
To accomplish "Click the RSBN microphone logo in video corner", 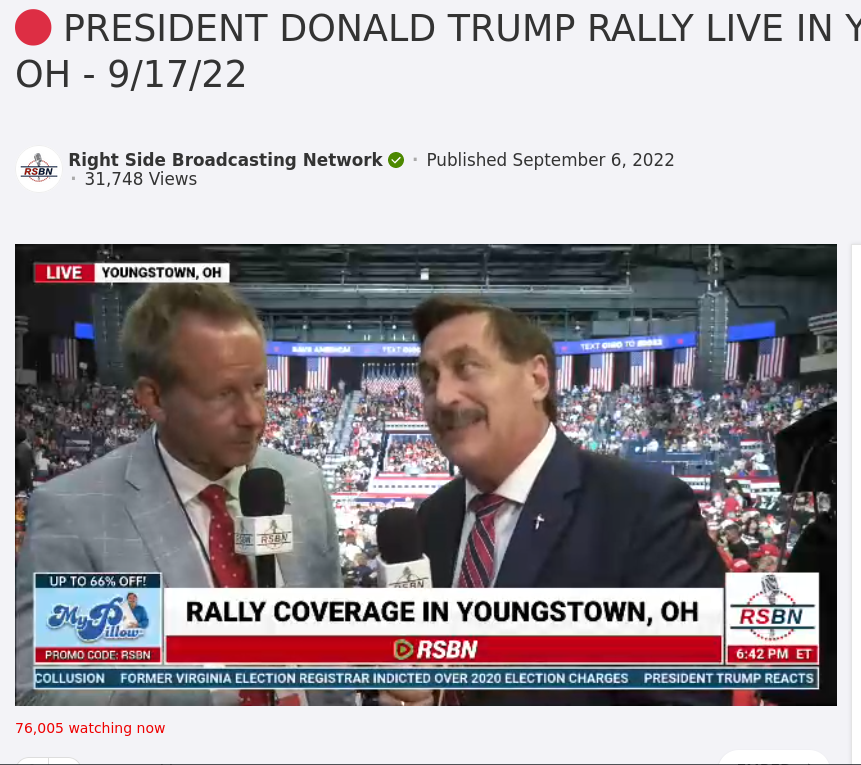I will (771, 609).
